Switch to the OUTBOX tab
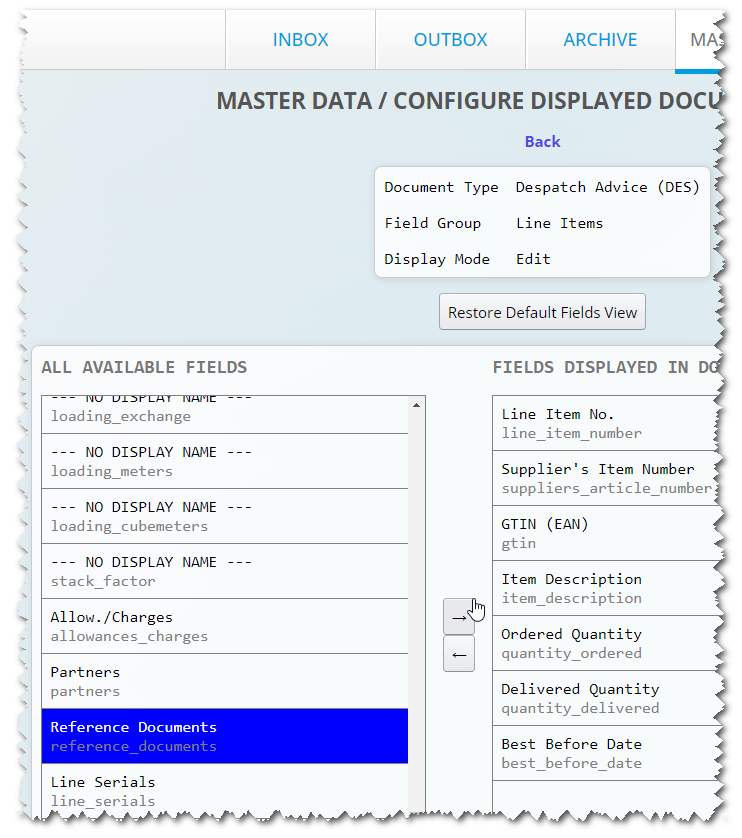The image size is (742, 838). (x=451, y=40)
